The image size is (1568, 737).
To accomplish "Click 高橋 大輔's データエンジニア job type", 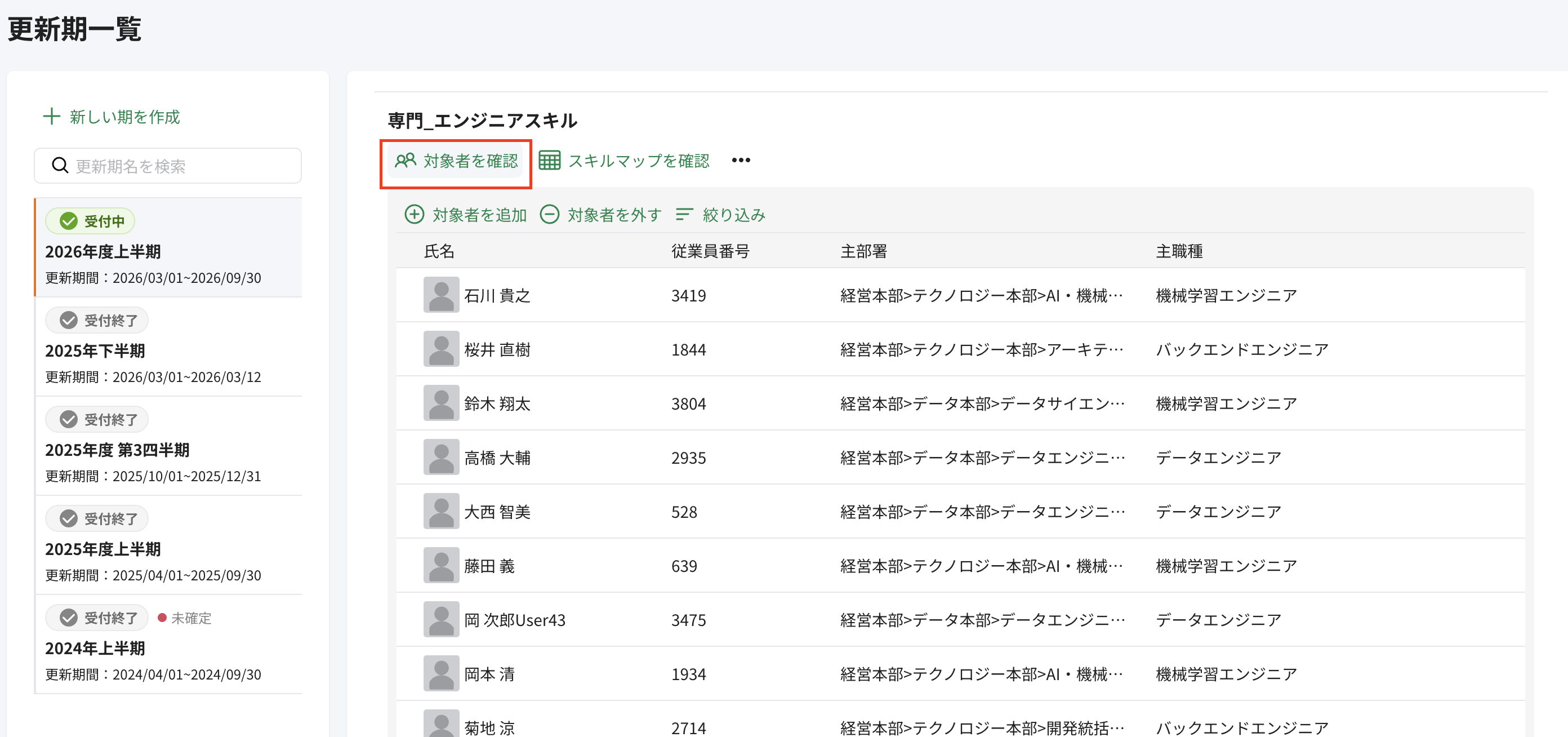I will (x=1219, y=458).
